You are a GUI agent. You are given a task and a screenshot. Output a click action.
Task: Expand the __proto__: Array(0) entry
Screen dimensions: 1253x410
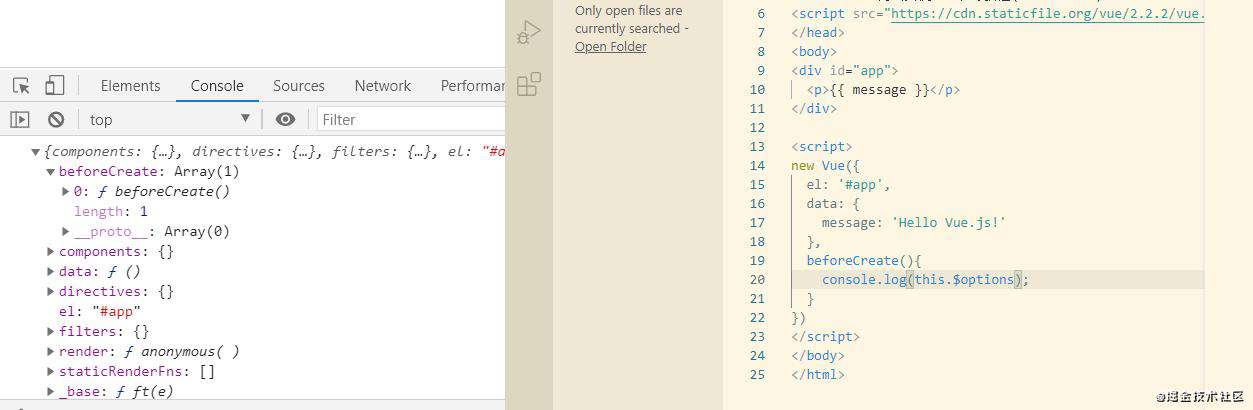point(66,231)
